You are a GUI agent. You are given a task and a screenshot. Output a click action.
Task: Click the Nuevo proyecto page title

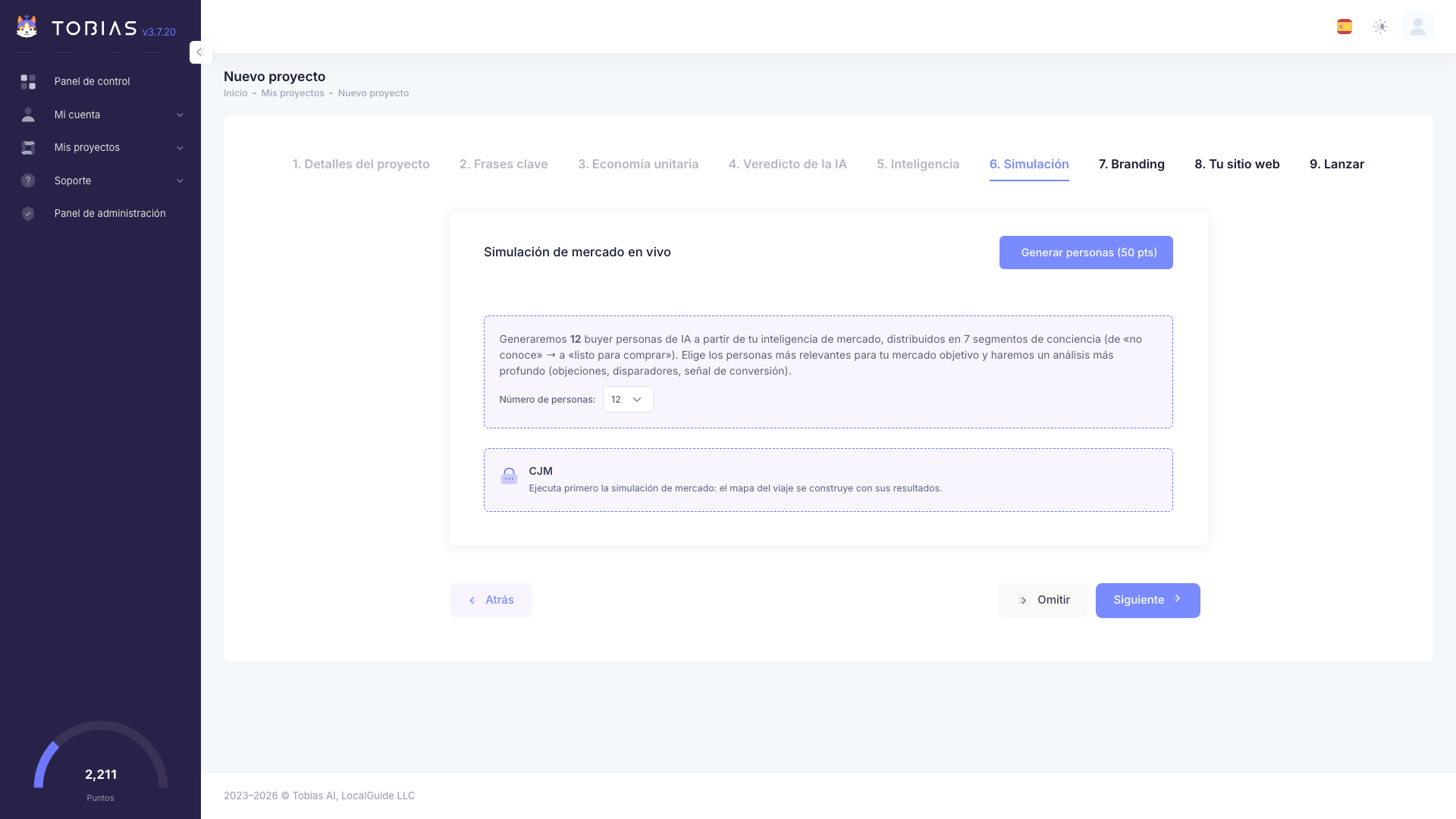tap(275, 77)
